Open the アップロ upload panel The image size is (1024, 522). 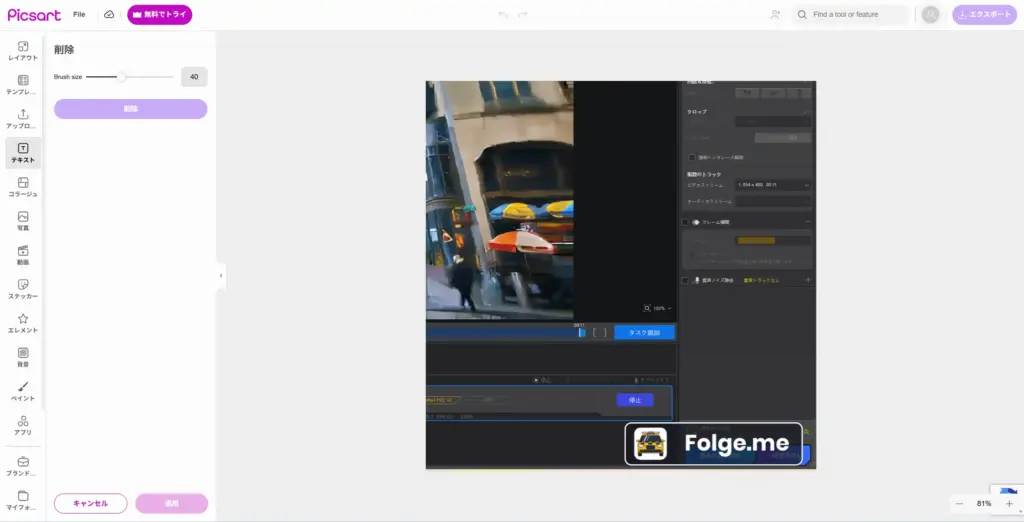(23, 119)
